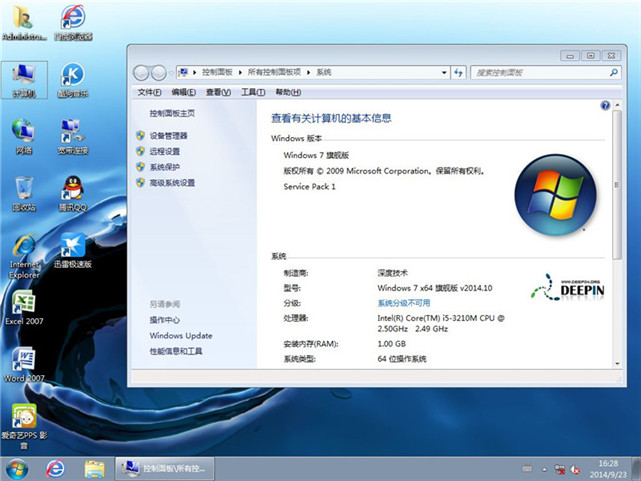This screenshot has height=481, width=641.
Task: Launch iQiyi PPS player shortcut
Action: (x=24, y=426)
